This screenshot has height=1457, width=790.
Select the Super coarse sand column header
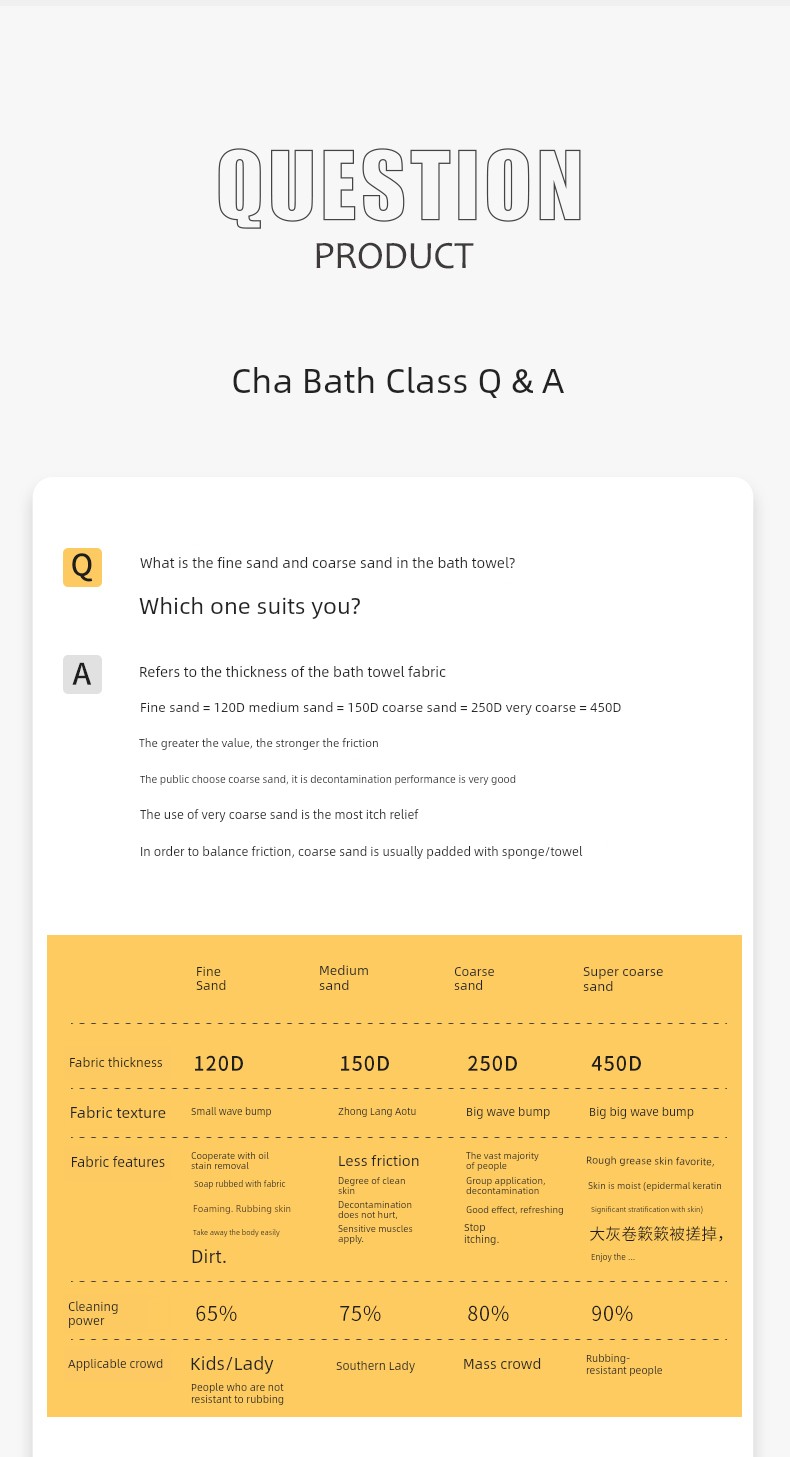[x=622, y=978]
